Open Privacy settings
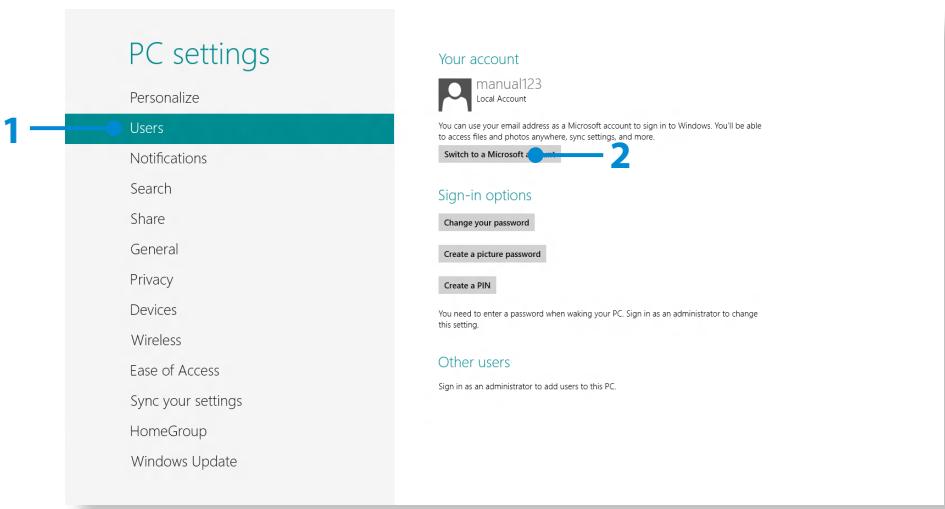 151,279
